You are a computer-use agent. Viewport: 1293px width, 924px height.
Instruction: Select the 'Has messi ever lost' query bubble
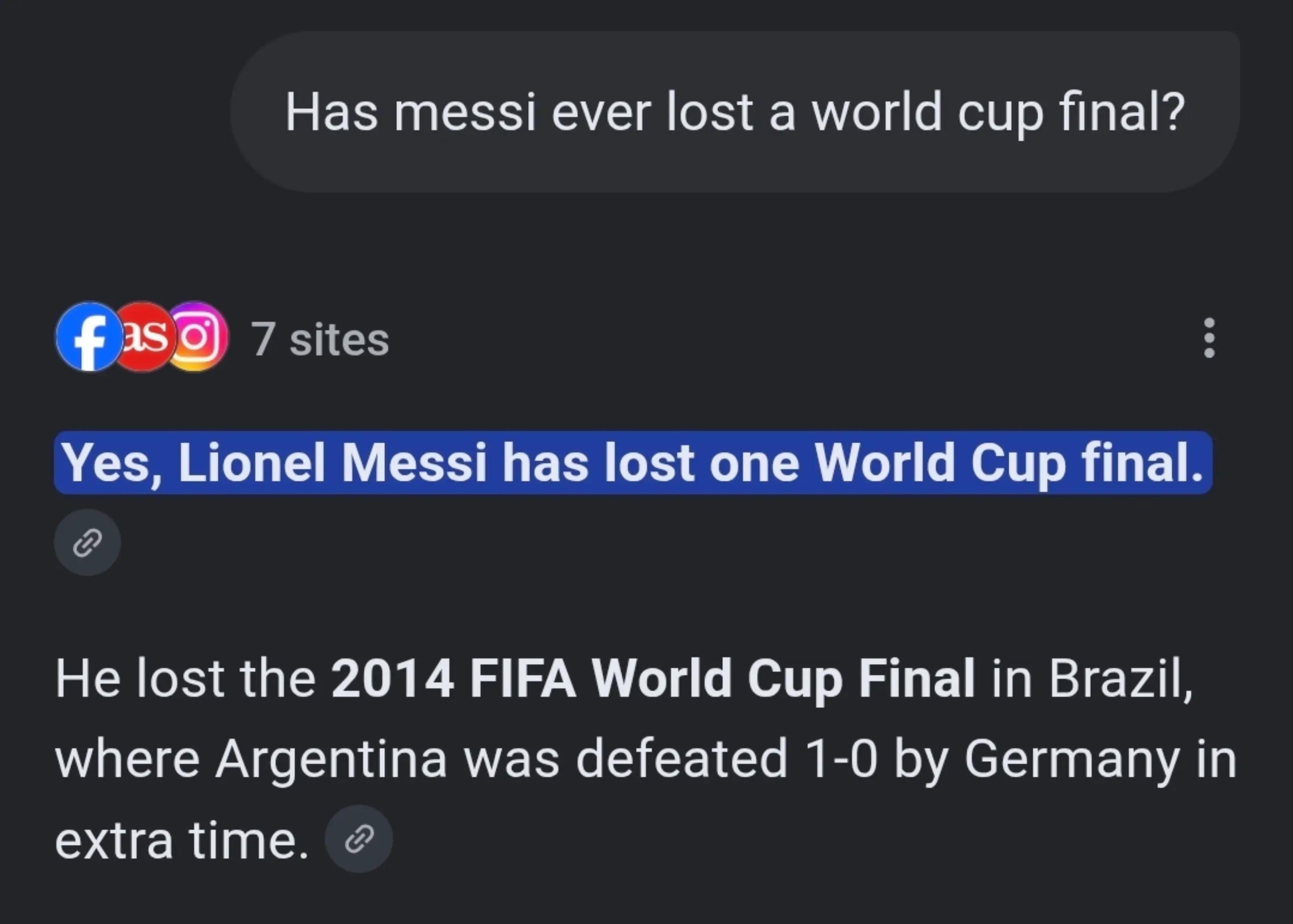tap(735, 112)
